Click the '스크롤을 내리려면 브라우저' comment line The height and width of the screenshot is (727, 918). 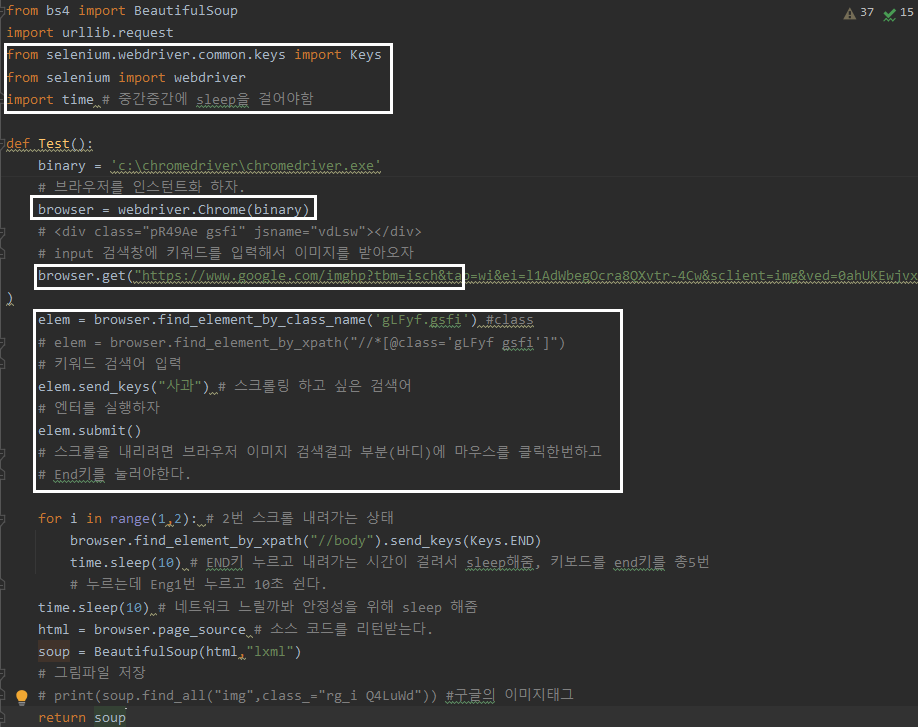click(320, 452)
